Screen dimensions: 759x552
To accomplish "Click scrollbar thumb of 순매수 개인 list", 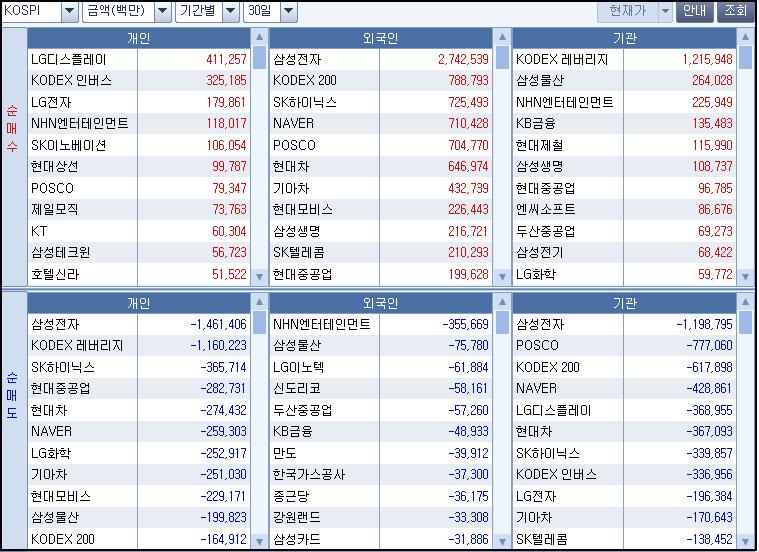I will tap(259, 58).
